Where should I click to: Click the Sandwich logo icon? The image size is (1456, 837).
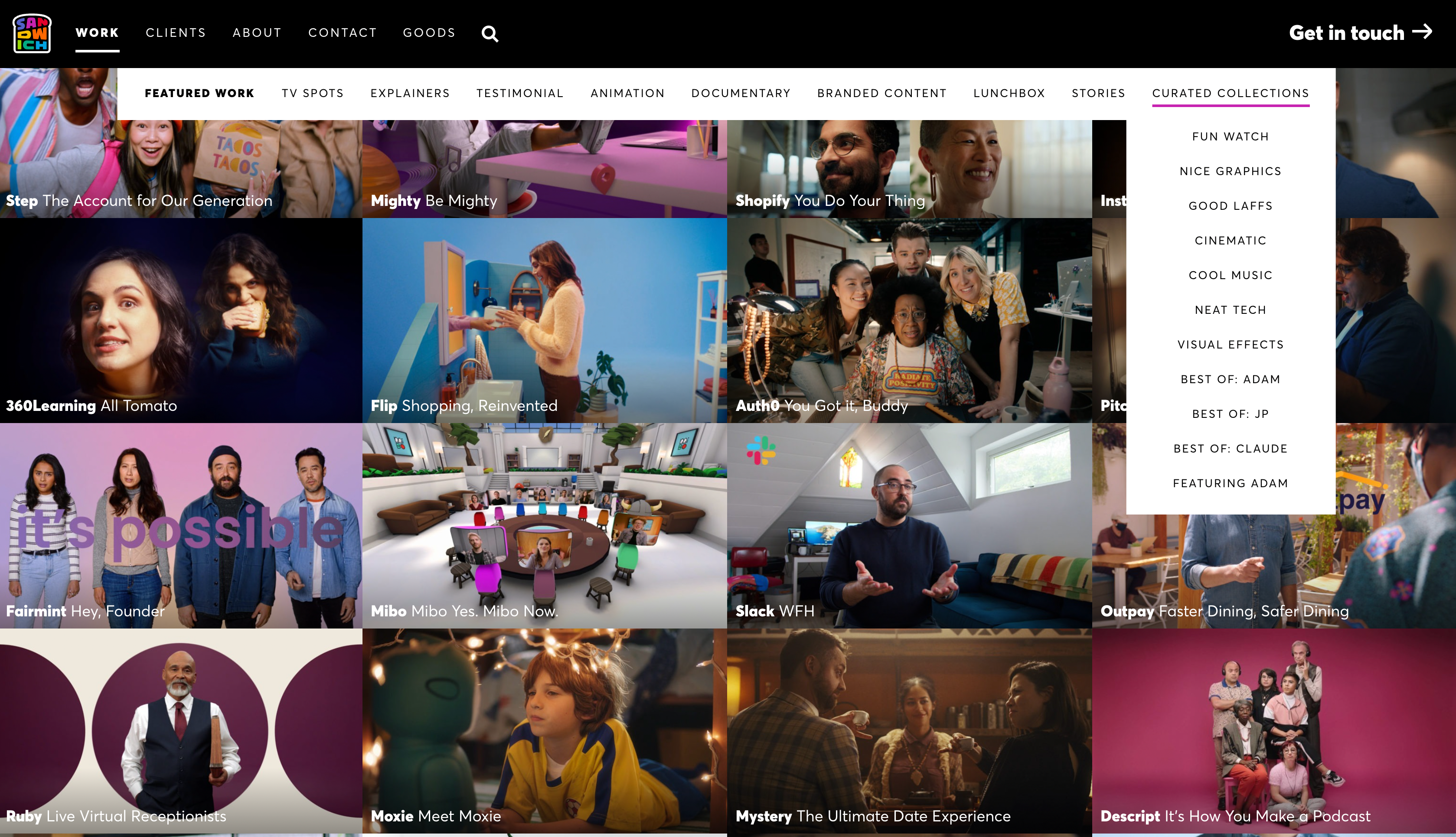pyautogui.click(x=32, y=33)
